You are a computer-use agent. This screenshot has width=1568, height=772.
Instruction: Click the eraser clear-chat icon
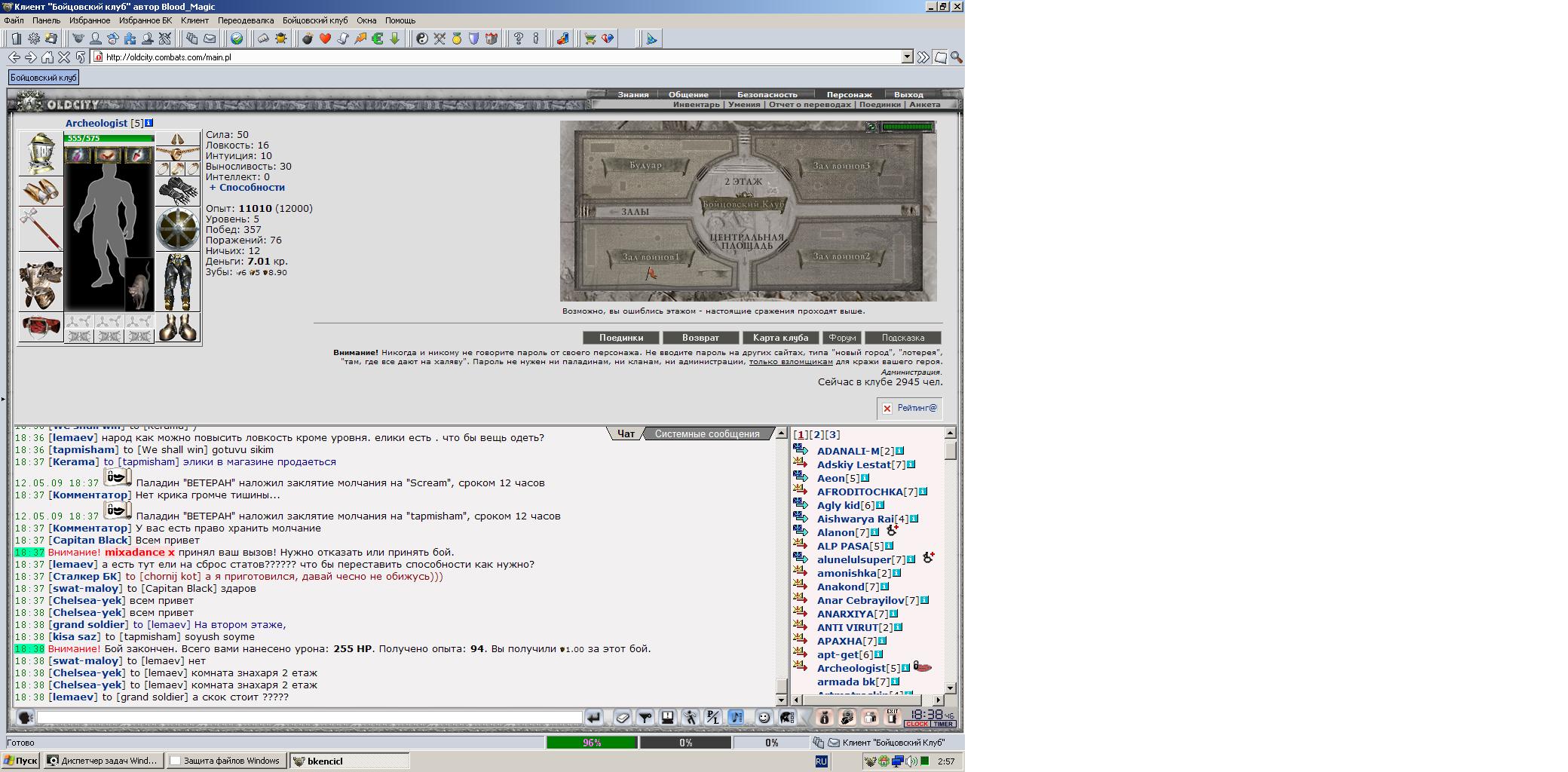coord(623,718)
